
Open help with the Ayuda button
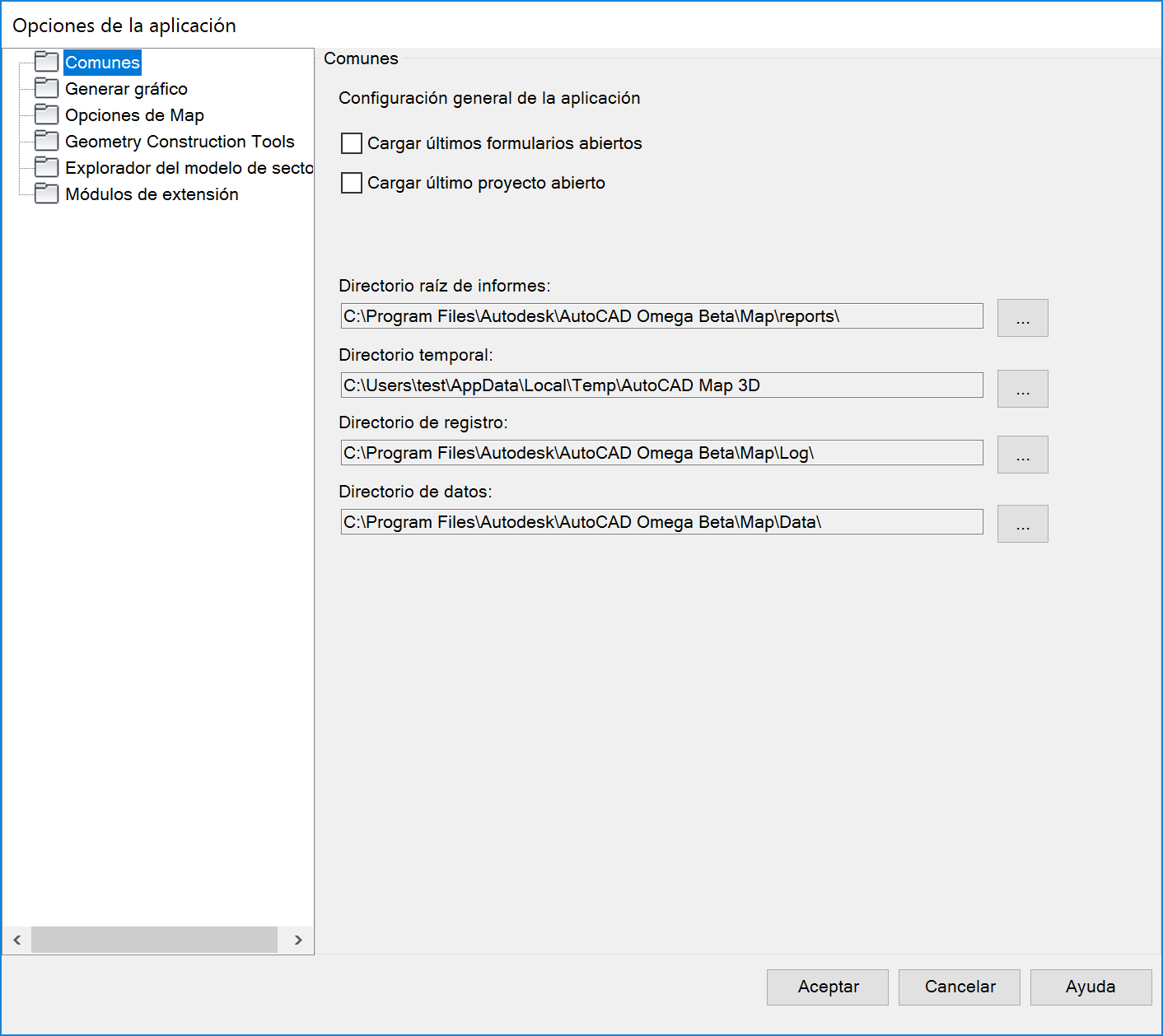tap(1091, 987)
